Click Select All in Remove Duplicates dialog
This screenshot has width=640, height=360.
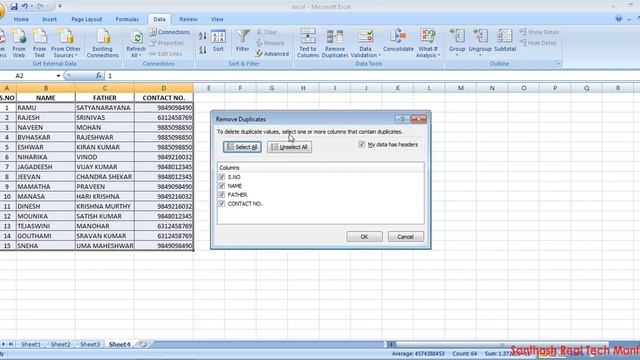point(242,147)
